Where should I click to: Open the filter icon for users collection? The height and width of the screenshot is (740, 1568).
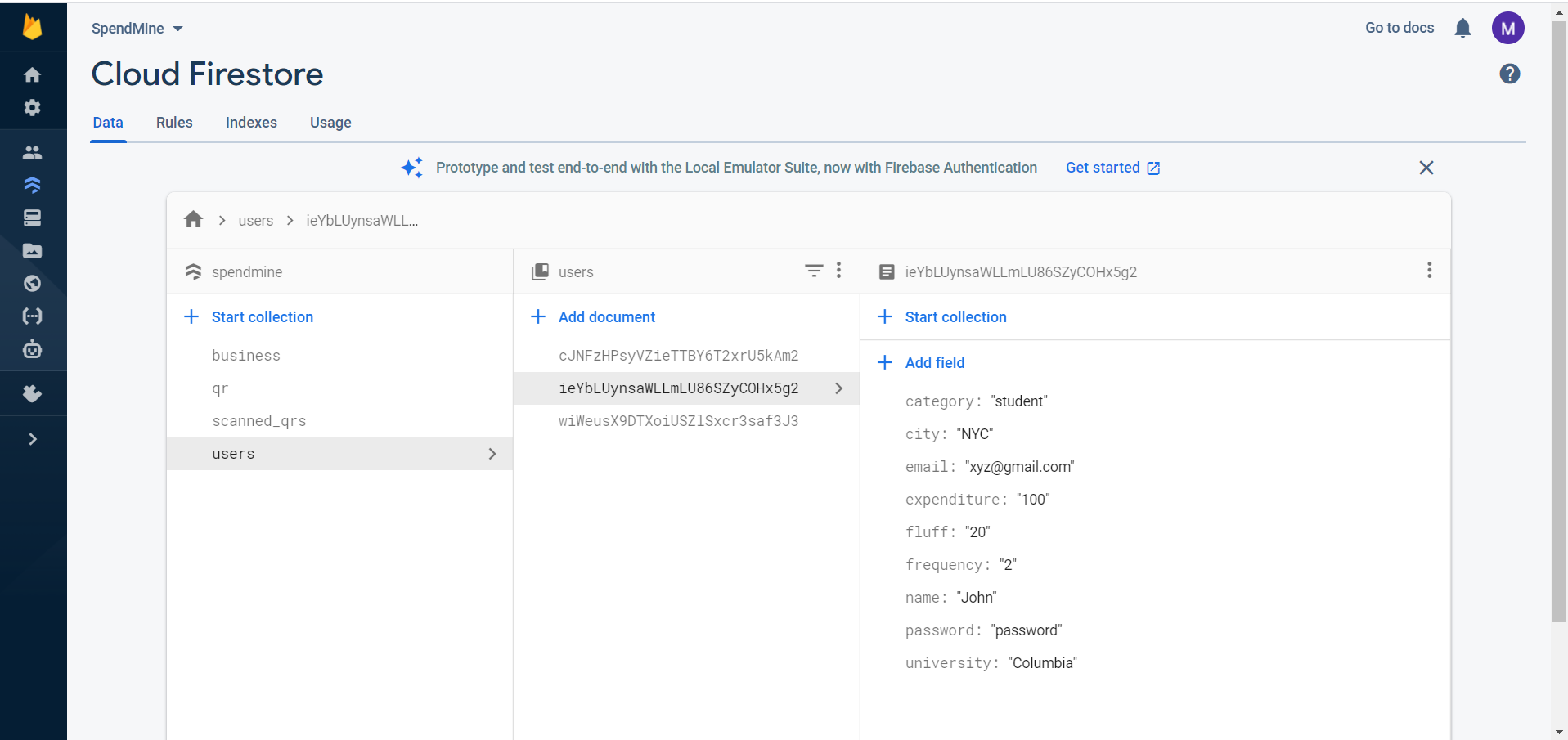[x=813, y=271]
